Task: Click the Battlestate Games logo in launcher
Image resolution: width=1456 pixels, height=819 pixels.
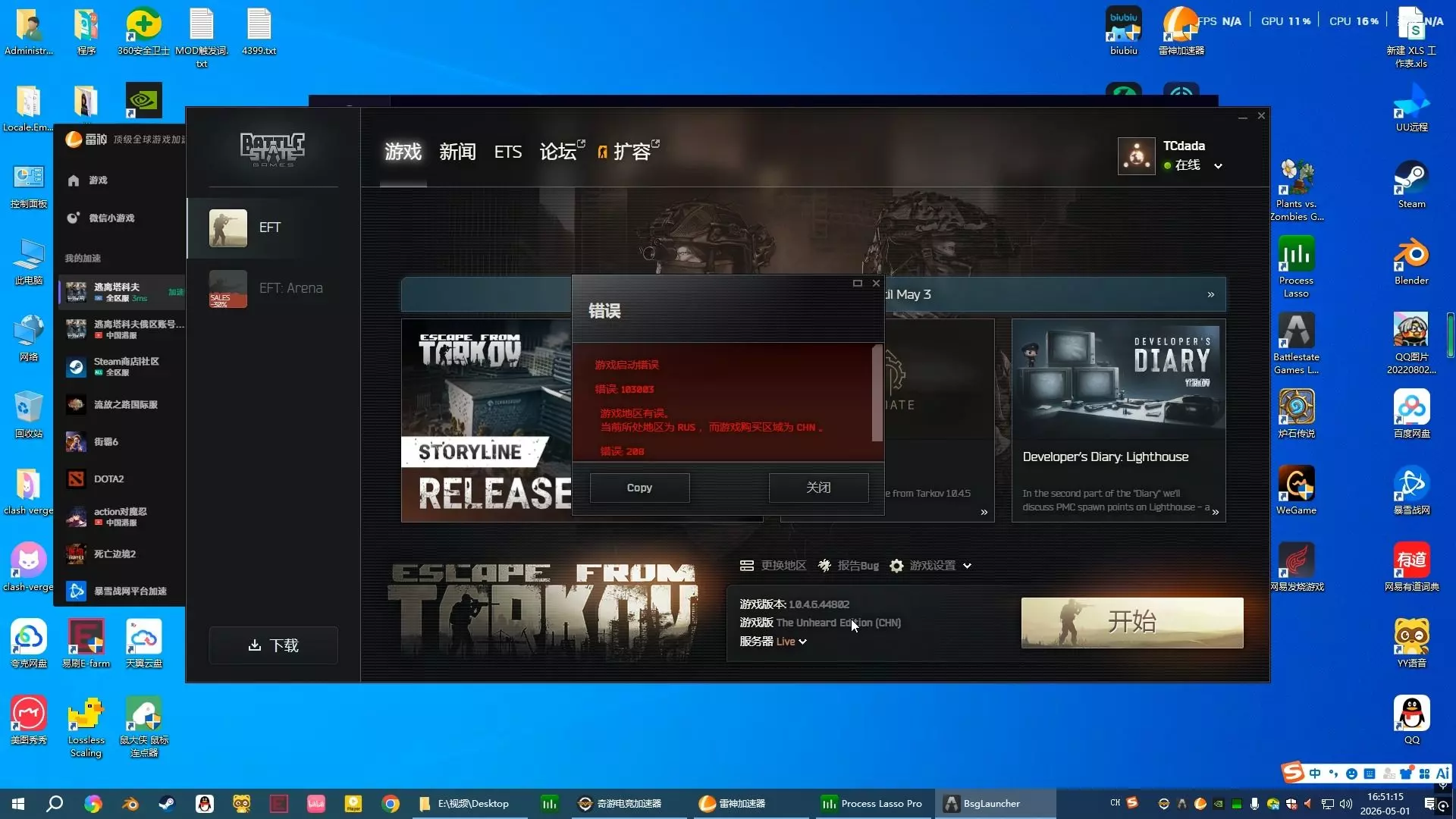Action: 273,149
